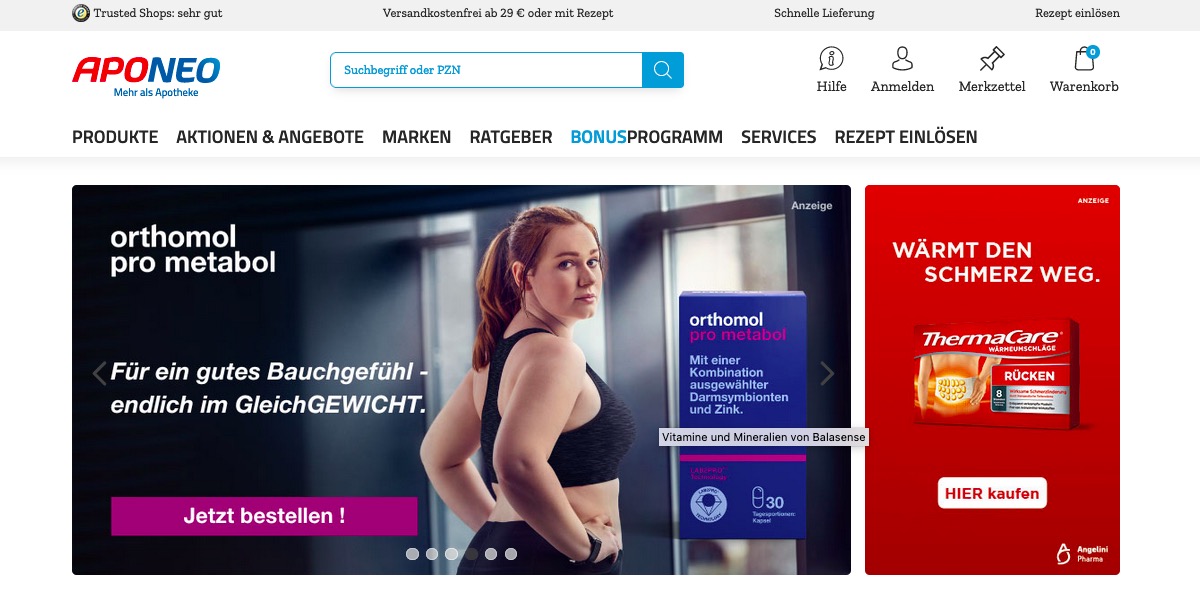1200x595 pixels.
Task: Click the Anmelden user icon
Action: tap(902, 58)
